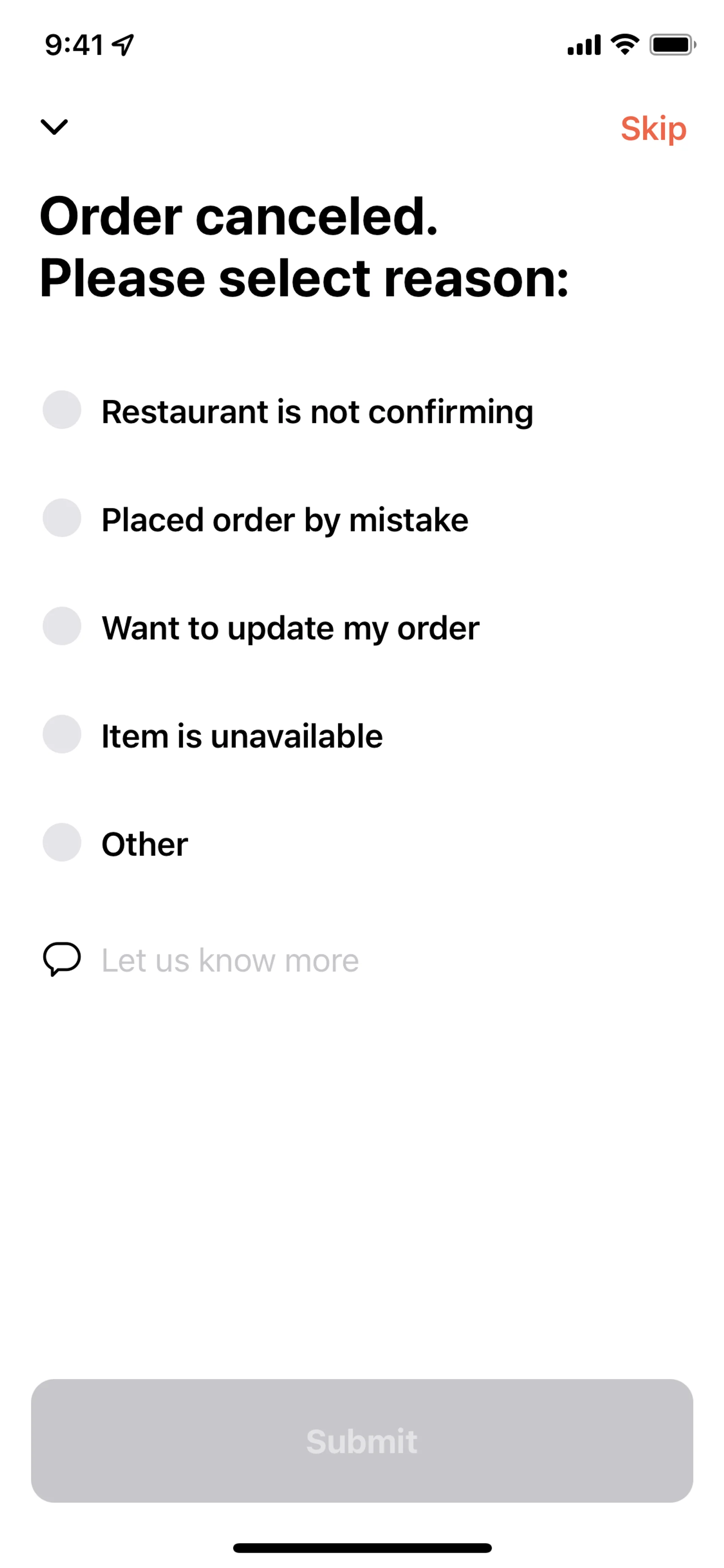Image resolution: width=724 pixels, height=1568 pixels.
Task: Tap the 'Item is unavailable' label text
Action: 242,736
